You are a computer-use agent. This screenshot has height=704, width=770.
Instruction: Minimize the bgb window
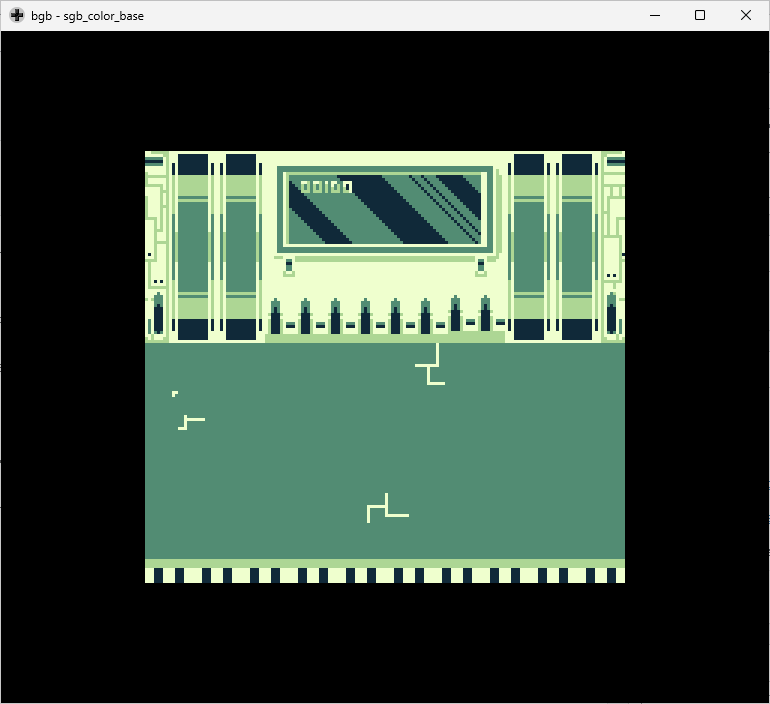coord(655,15)
